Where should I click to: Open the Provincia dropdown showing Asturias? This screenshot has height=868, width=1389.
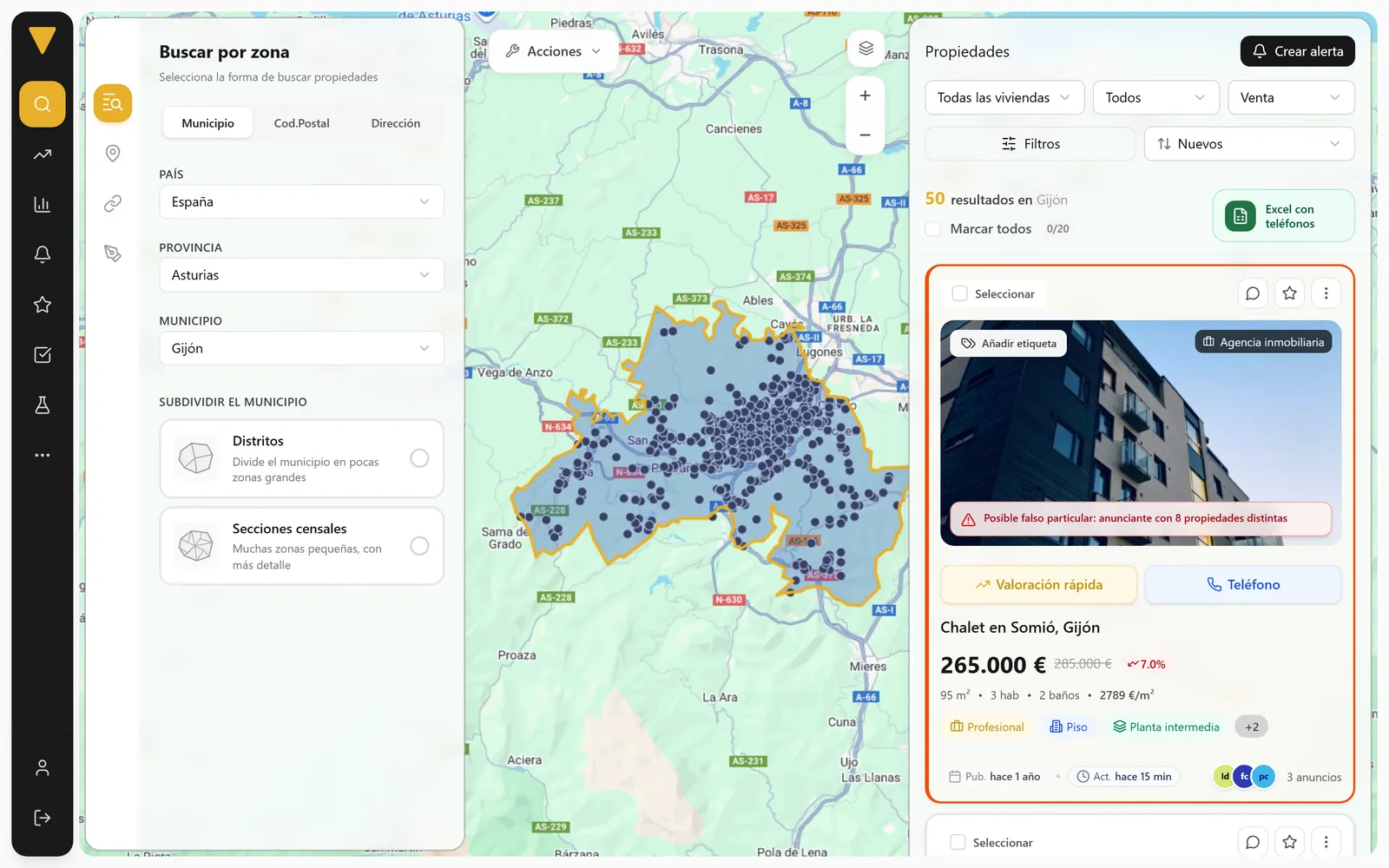[x=301, y=275]
